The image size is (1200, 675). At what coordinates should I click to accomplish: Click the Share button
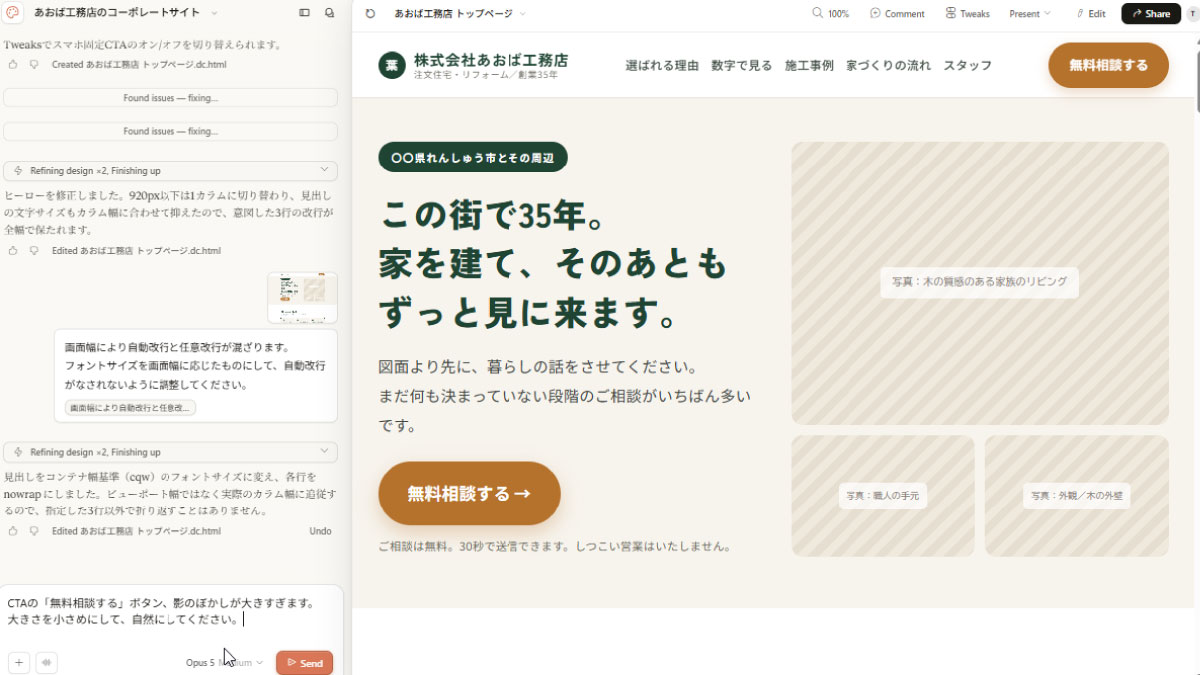[1150, 14]
